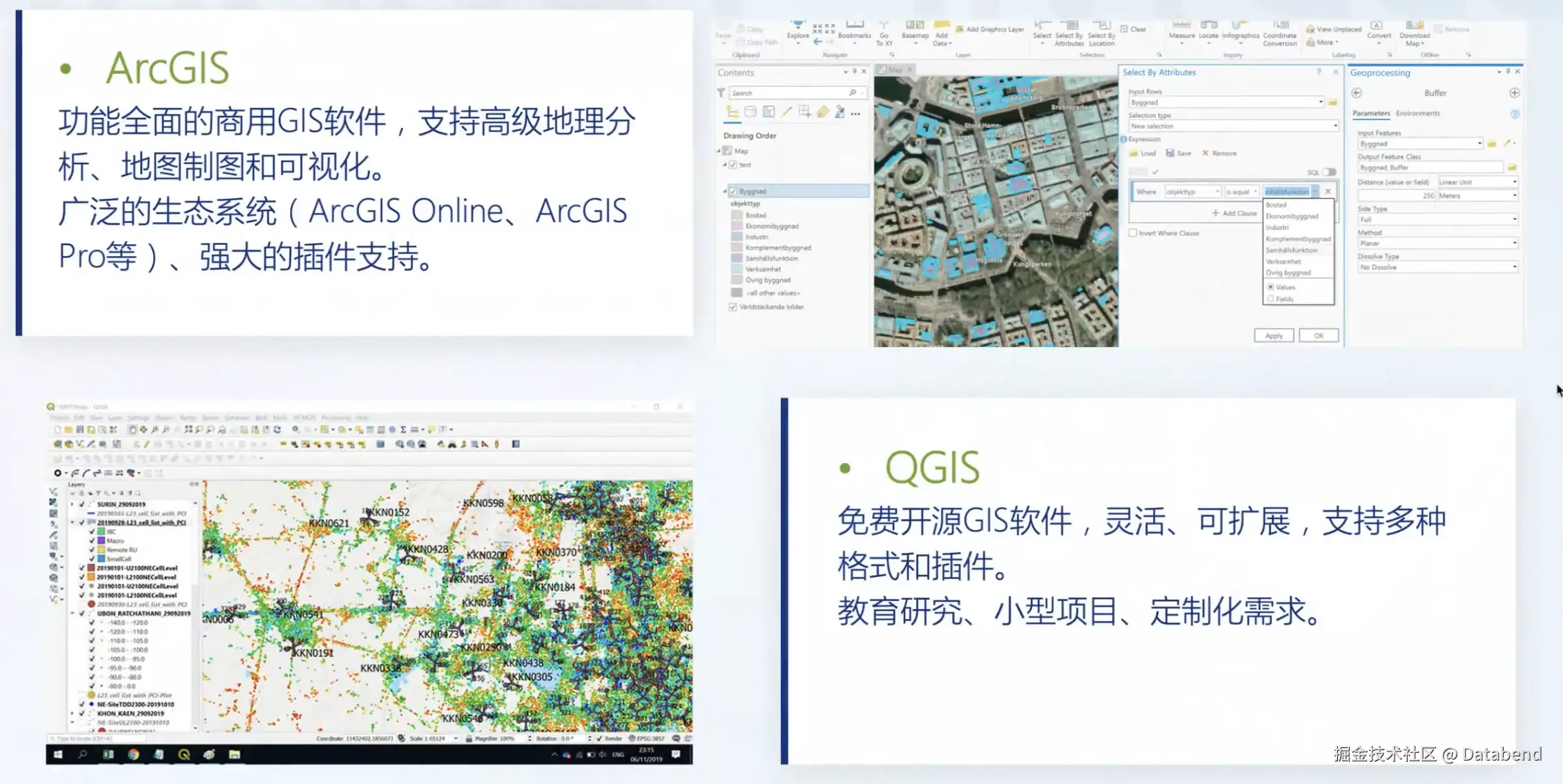Collapse the UBON_RATCHATHANI_29092019 layer group

73,614
